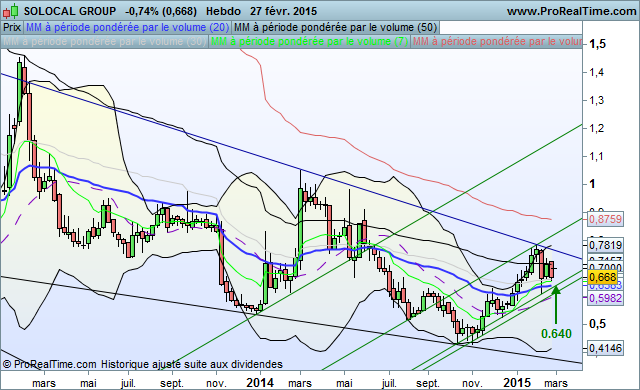Click the 2014 year label on time axis
The height and width of the screenshot is (390, 640).
[x=260, y=383]
